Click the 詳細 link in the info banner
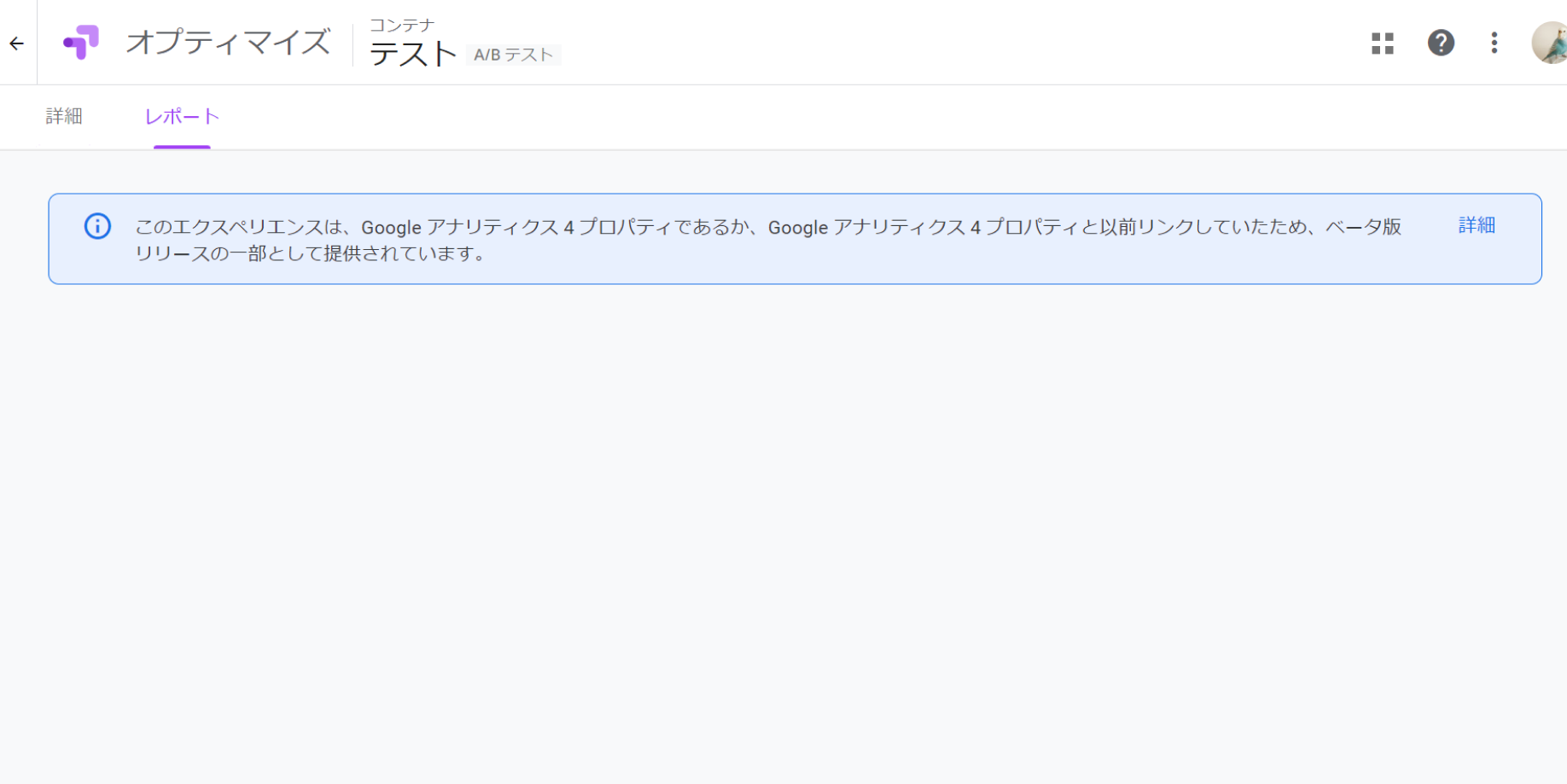The height and width of the screenshot is (784, 1567). pyautogui.click(x=1477, y=225)
